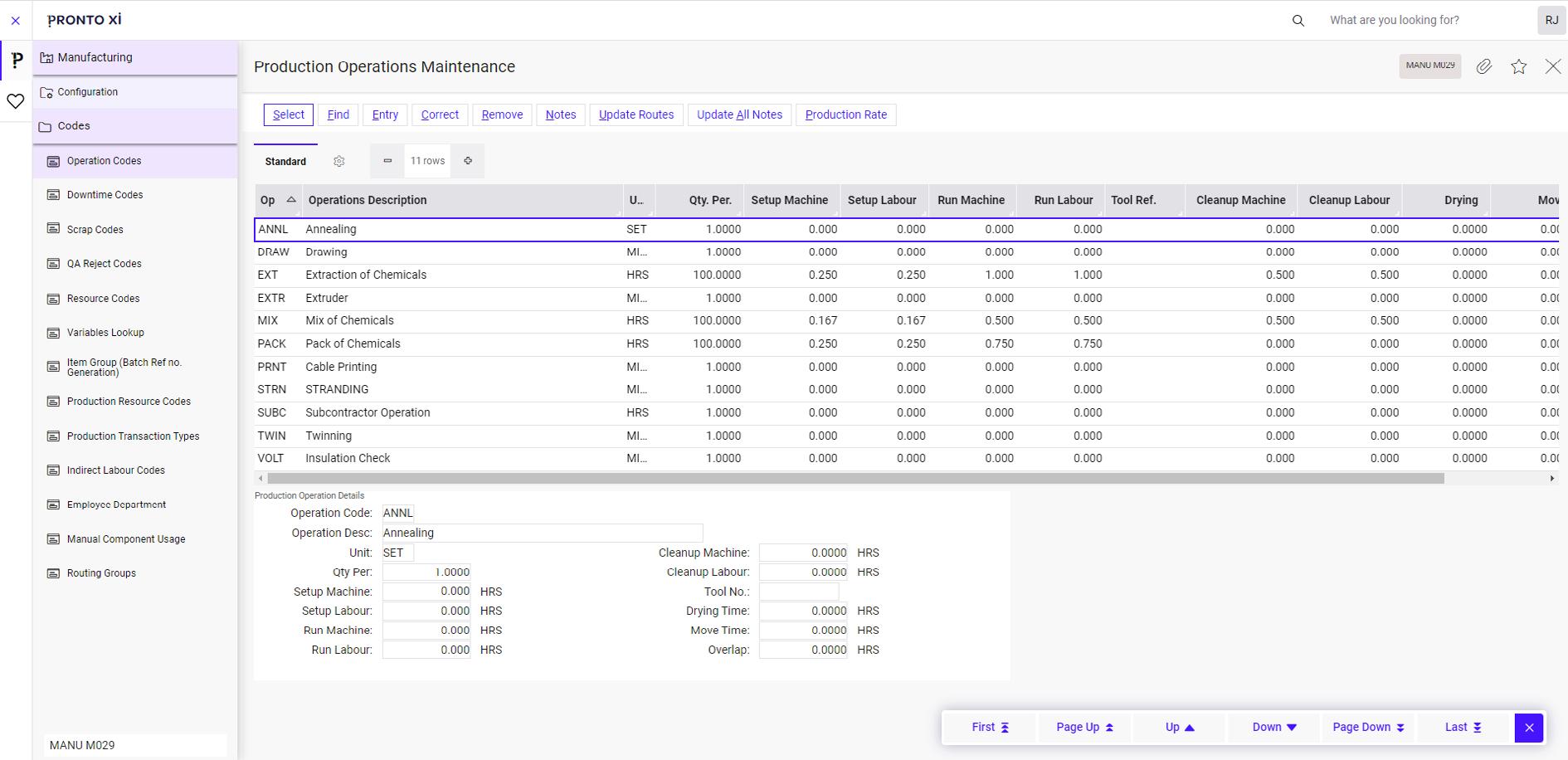Click the Entry button

[385, 114]
